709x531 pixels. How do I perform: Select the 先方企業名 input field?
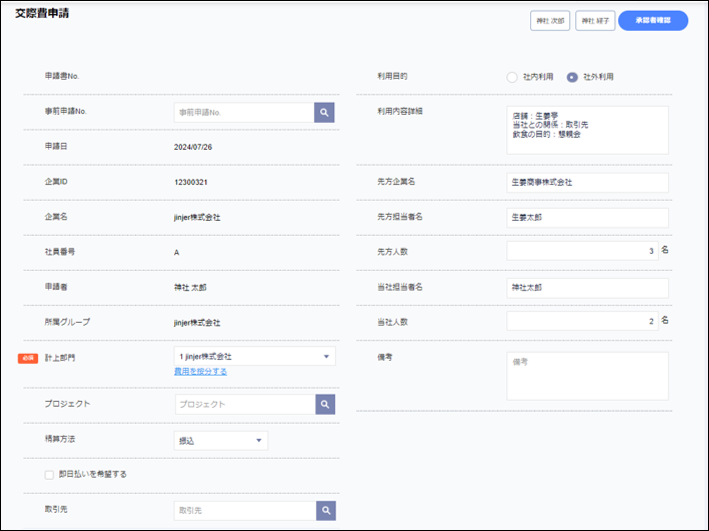[587, 182]
